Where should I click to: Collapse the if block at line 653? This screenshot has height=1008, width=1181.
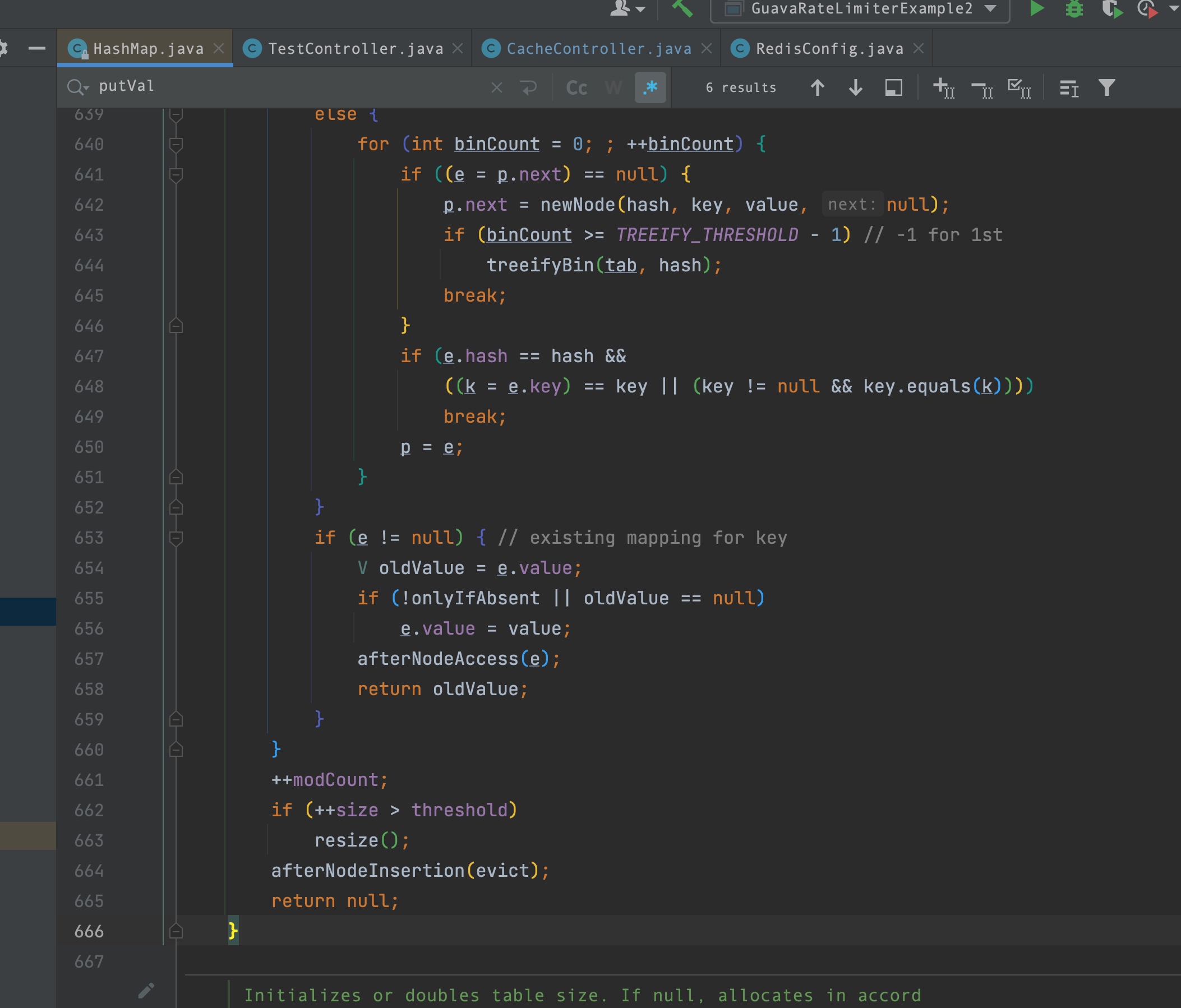pyautogui.click(x=176, y=538)
